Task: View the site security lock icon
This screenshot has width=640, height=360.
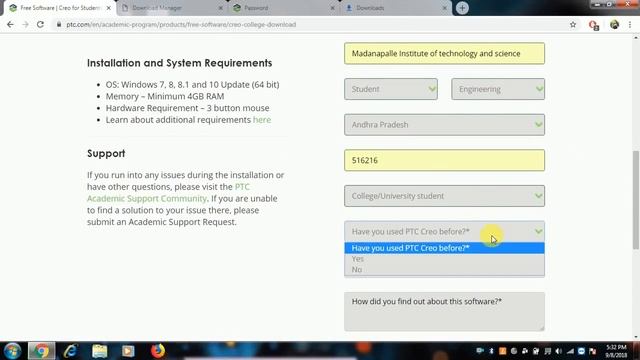Action: (59, 24)
